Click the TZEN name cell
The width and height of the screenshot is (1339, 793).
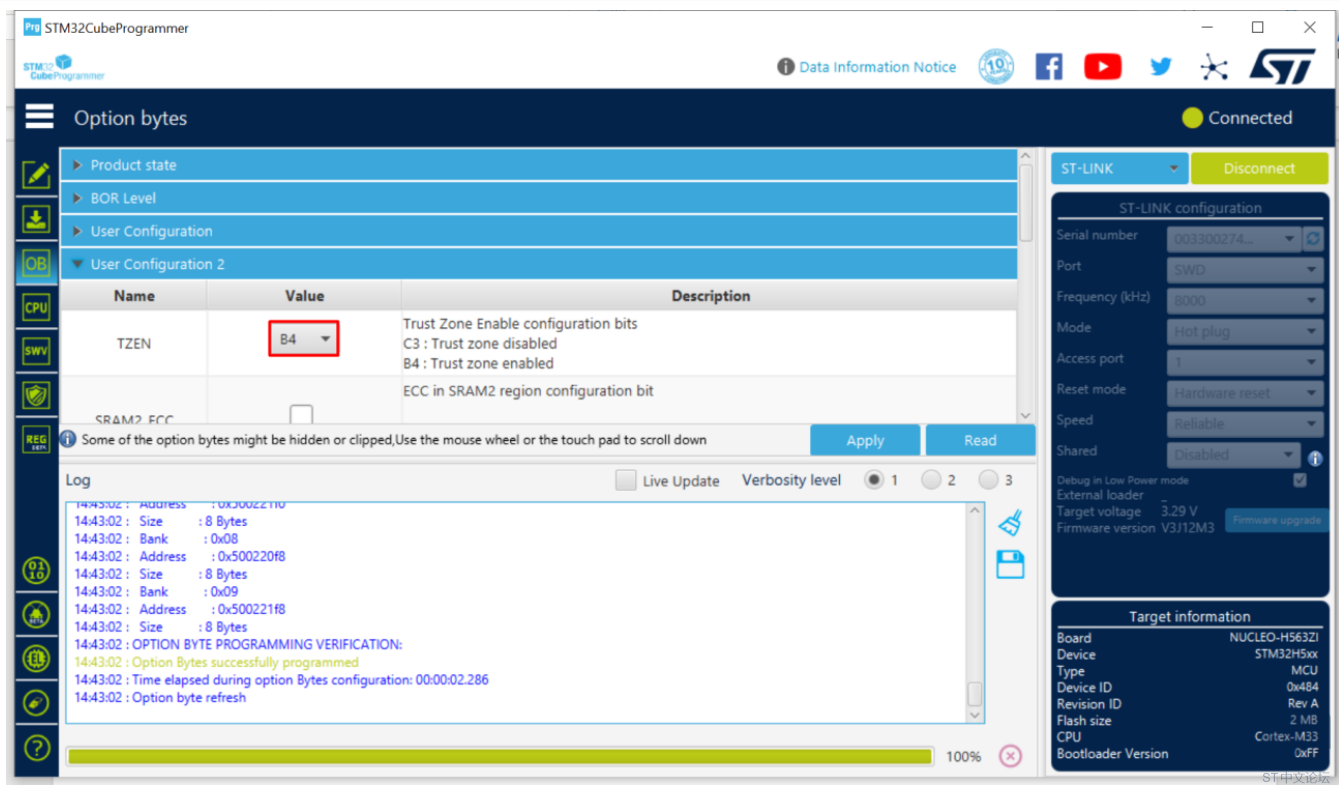[x=134, y=343]
